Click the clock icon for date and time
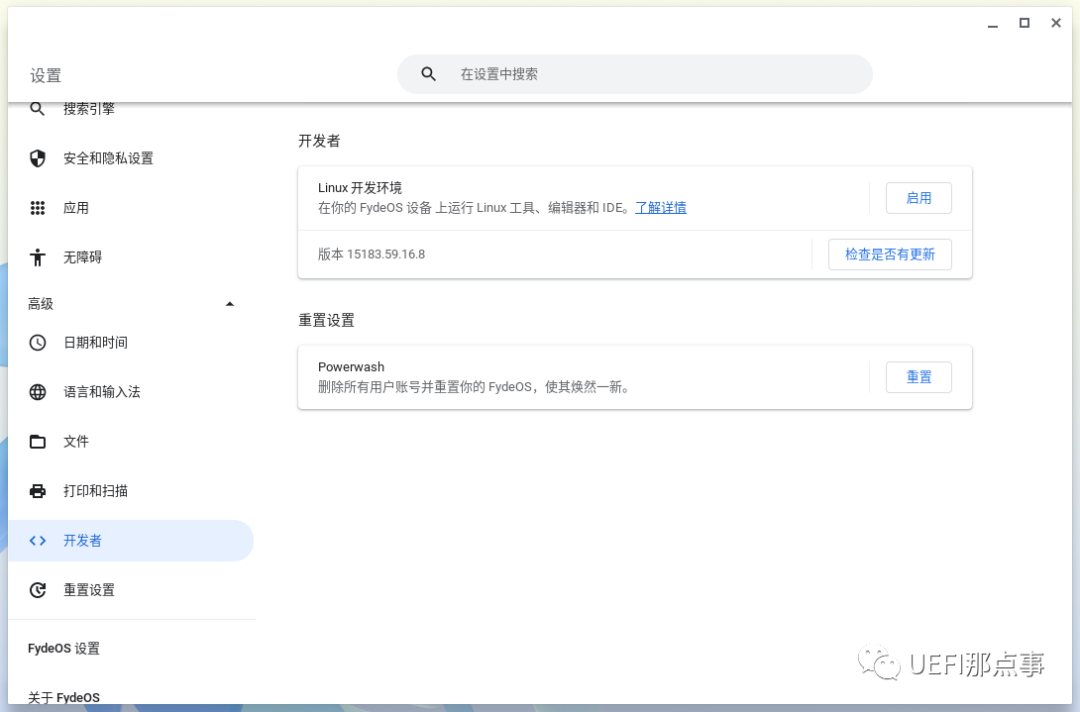This screenshot has width=1080, height=712. [38, 342]
